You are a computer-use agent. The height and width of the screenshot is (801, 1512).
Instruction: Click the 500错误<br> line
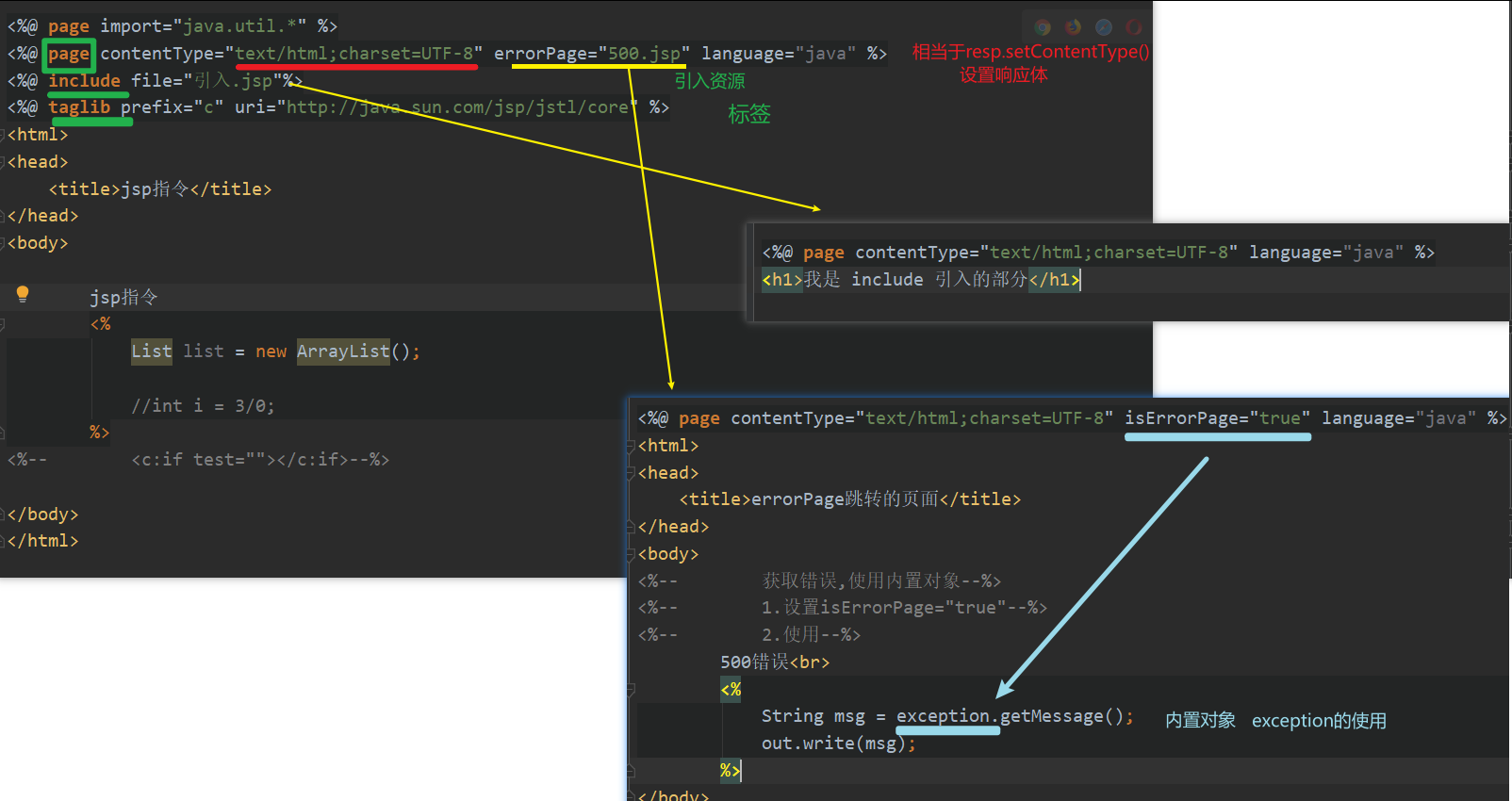(x=775, y=662)
